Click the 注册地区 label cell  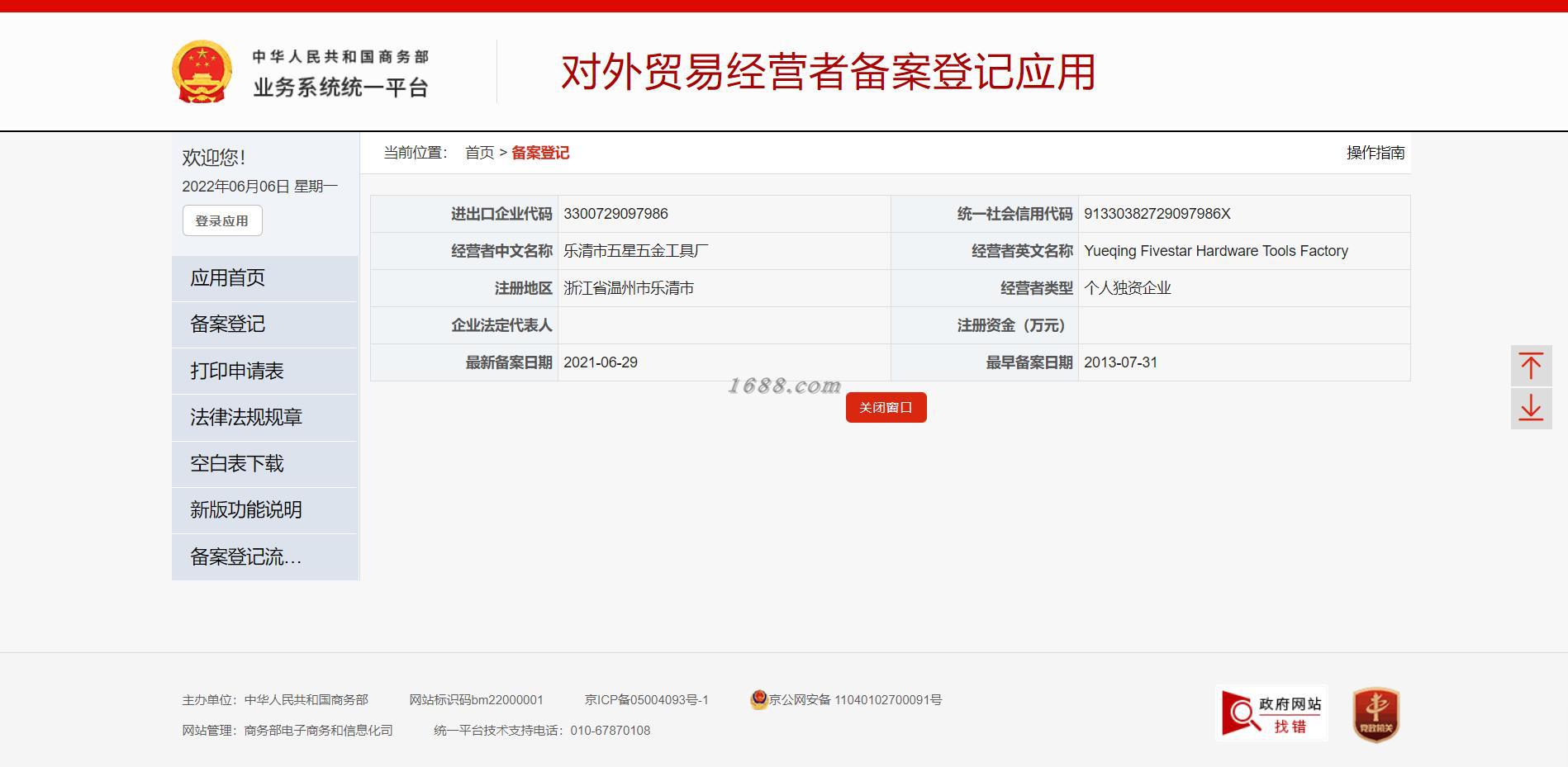coord(464,288)
